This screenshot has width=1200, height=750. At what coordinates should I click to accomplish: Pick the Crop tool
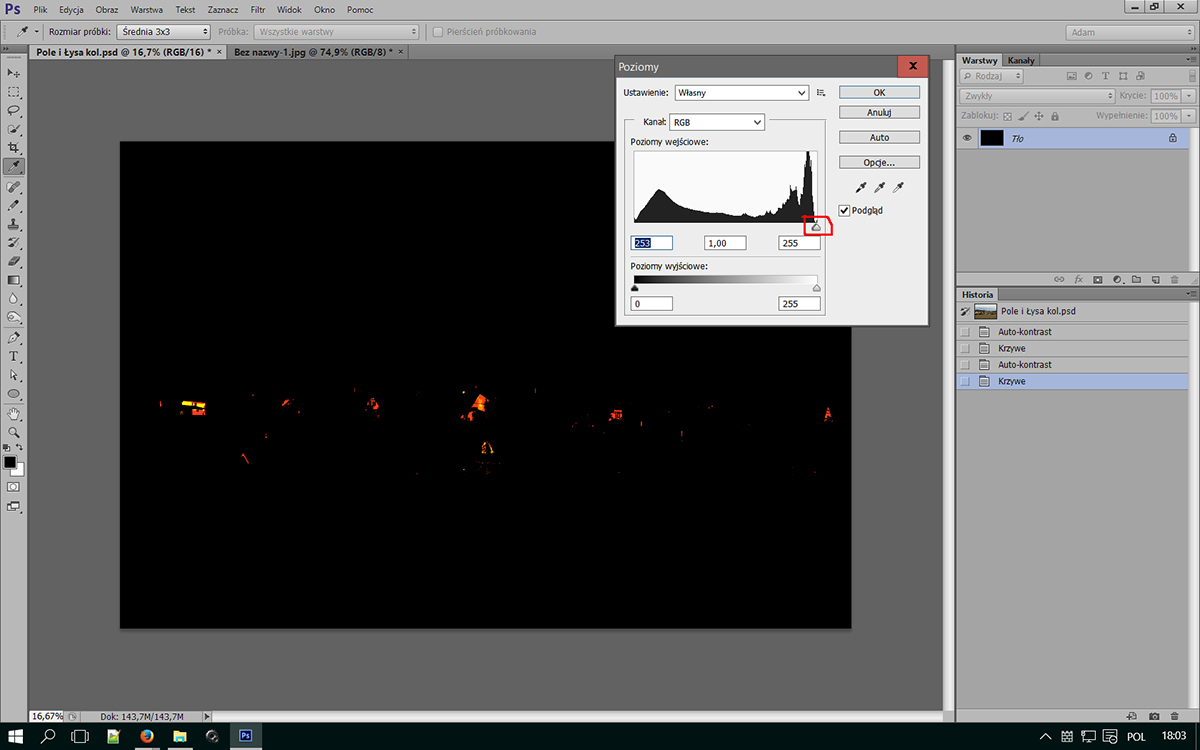(14, 148)
